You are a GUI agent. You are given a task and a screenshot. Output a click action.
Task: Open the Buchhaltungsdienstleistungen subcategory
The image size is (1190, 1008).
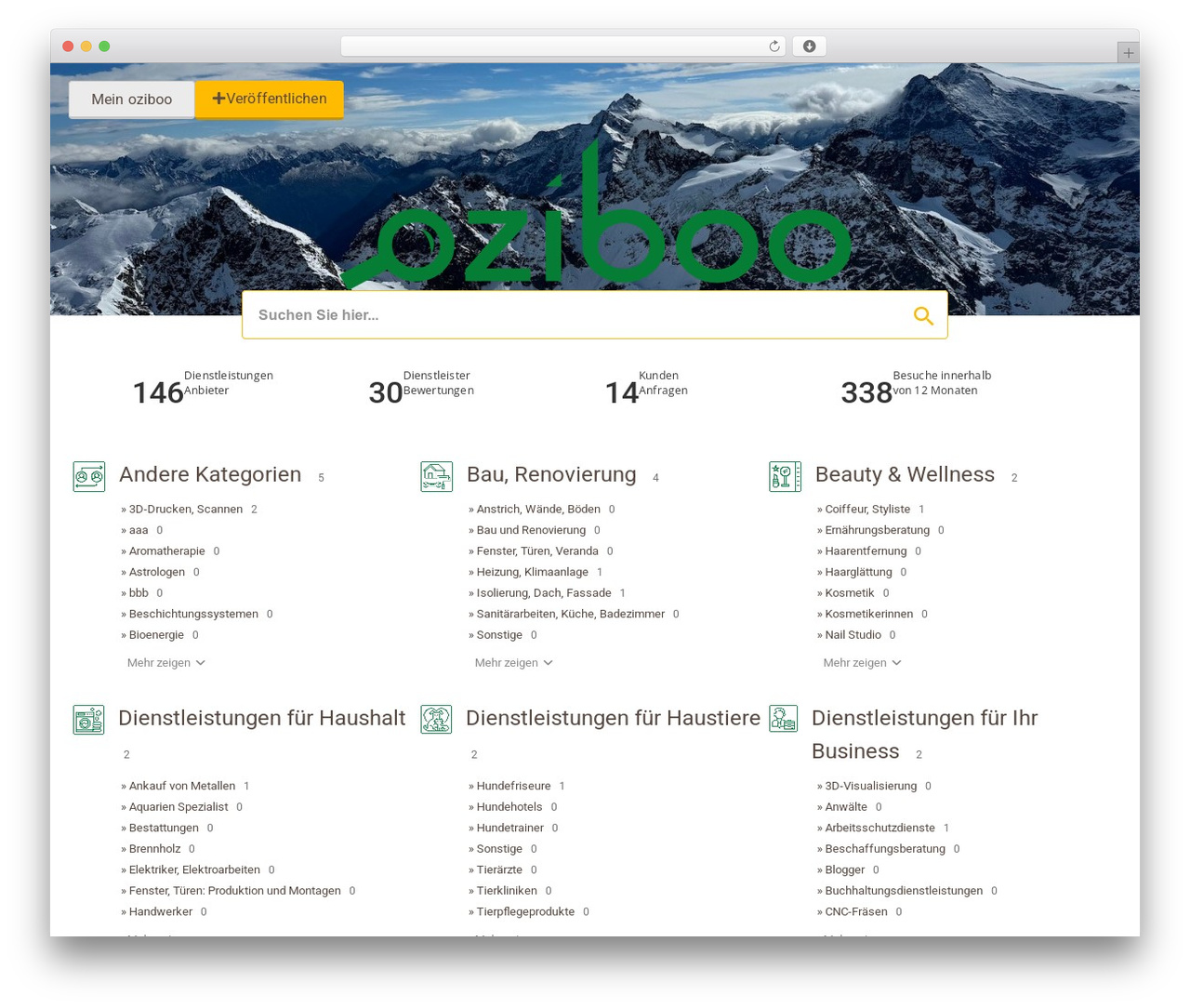pos(904,891)
